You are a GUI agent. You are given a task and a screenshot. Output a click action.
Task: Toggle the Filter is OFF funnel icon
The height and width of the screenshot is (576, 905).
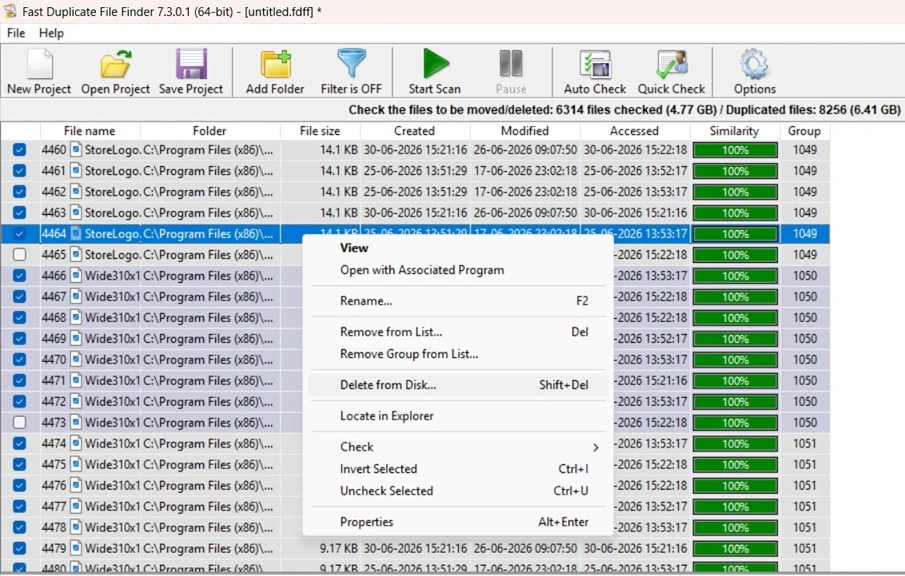coord(351,63)
